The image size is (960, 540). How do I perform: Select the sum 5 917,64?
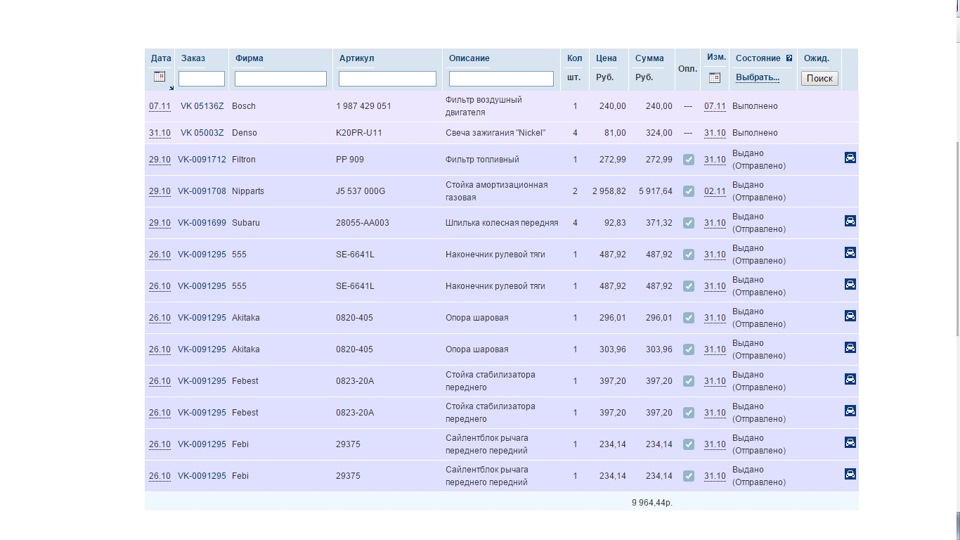pos(655,191)
